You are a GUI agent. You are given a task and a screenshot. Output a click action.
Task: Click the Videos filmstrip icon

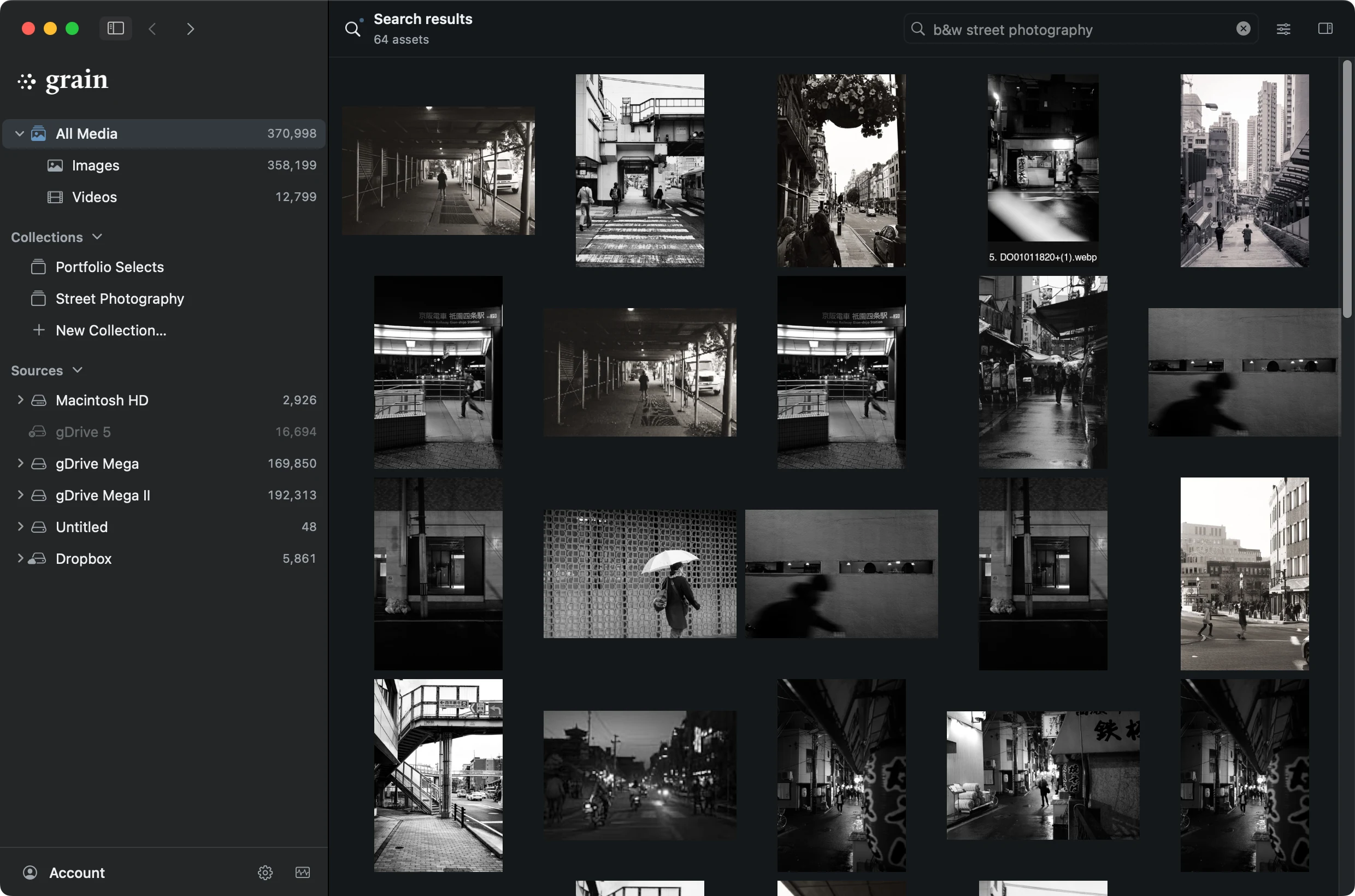55,198
